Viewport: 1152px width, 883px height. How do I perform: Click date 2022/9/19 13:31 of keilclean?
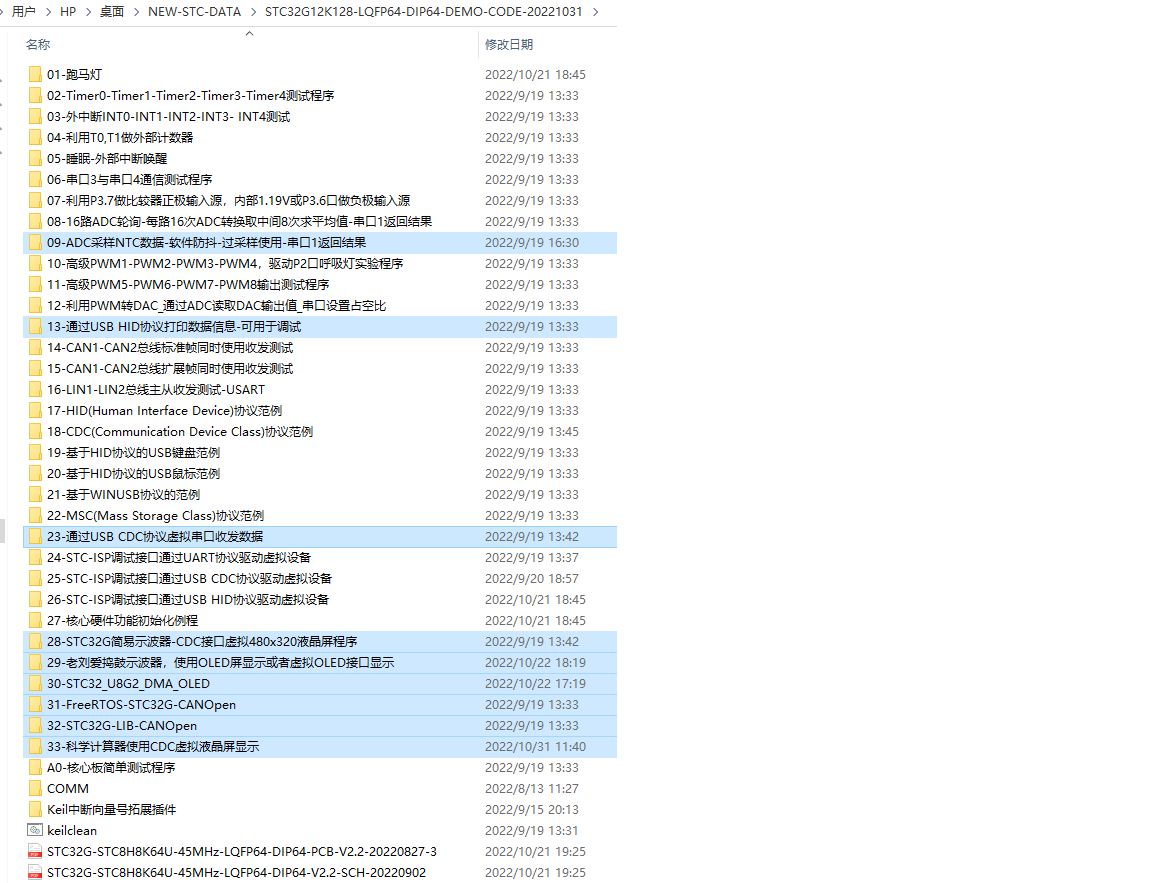tap(531, 830)
